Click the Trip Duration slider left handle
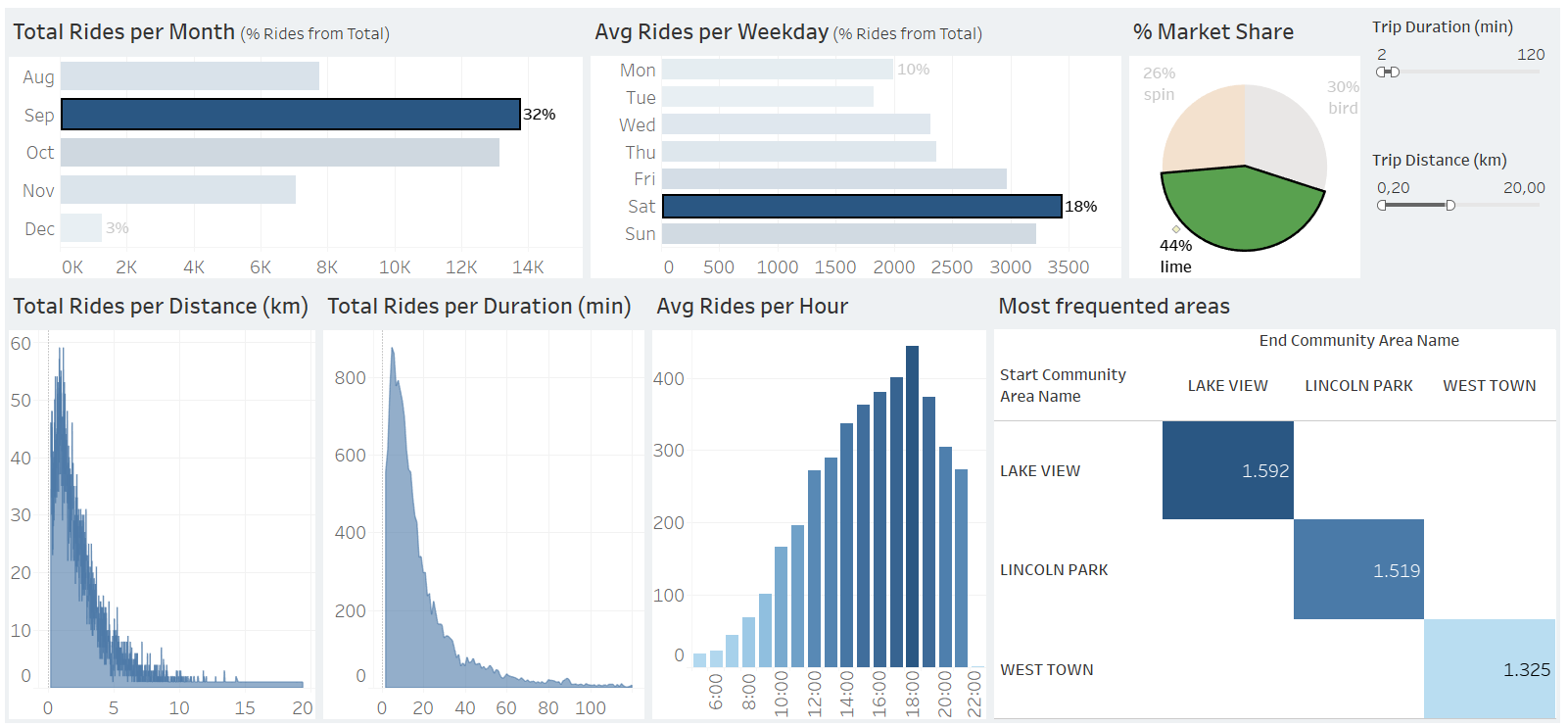Viewport: 1568px width, 726px height. click(1381, 72)
